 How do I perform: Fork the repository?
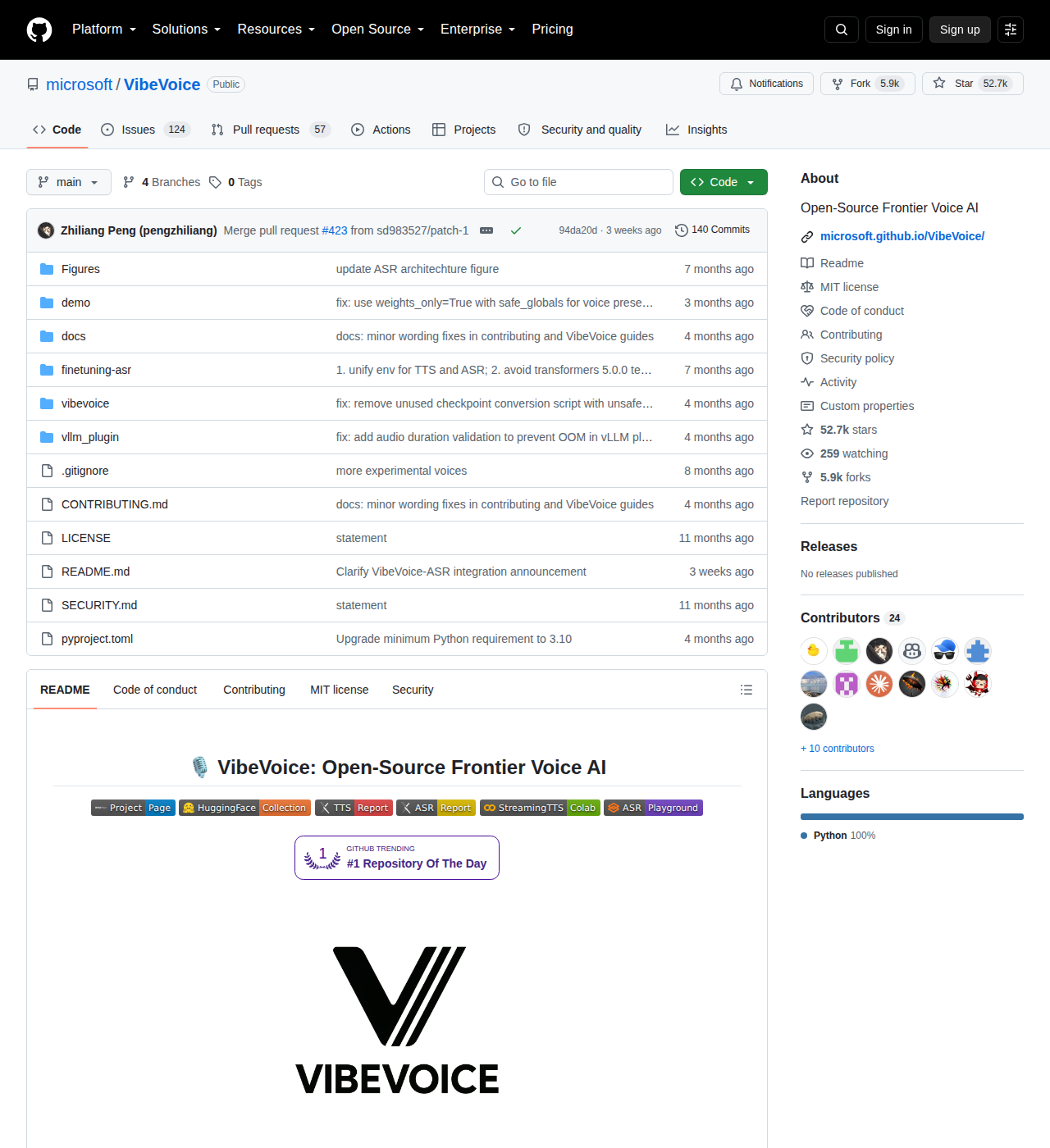(x=868, y=84)
